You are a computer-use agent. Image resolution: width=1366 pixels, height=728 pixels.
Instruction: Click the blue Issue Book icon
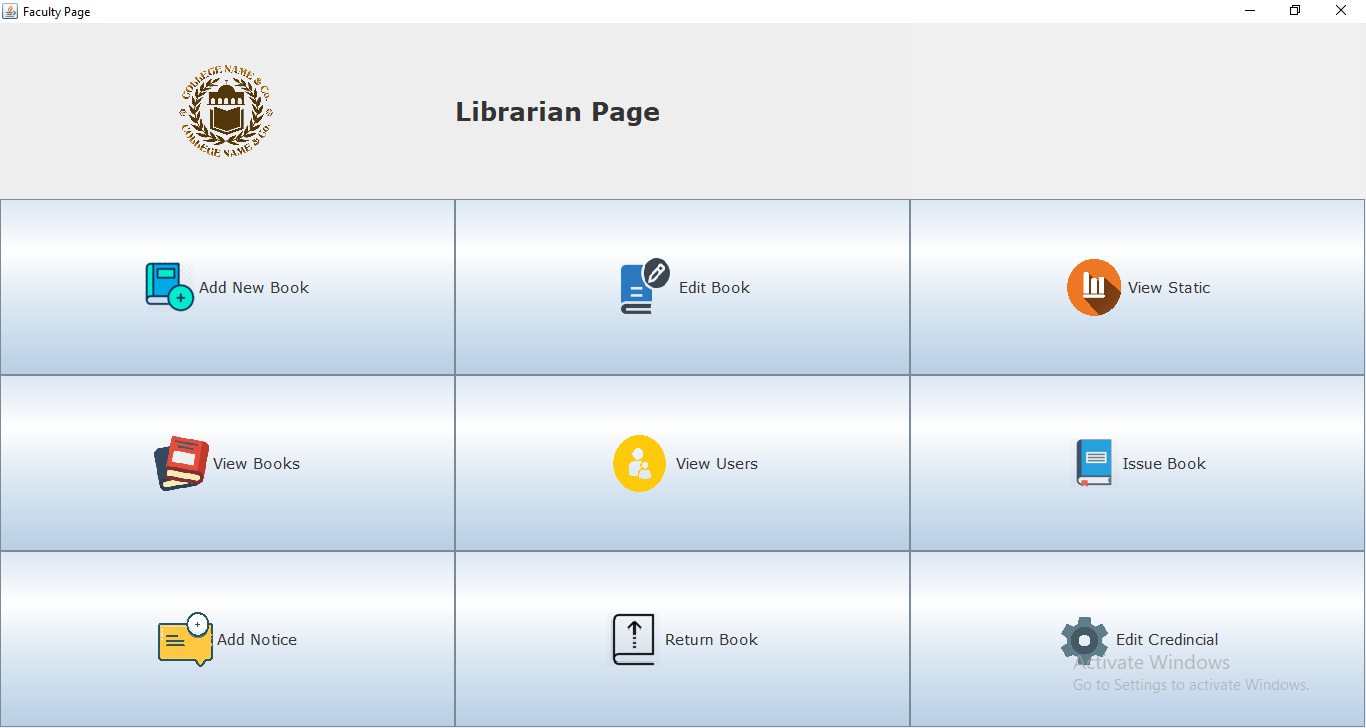[1093, 463]
